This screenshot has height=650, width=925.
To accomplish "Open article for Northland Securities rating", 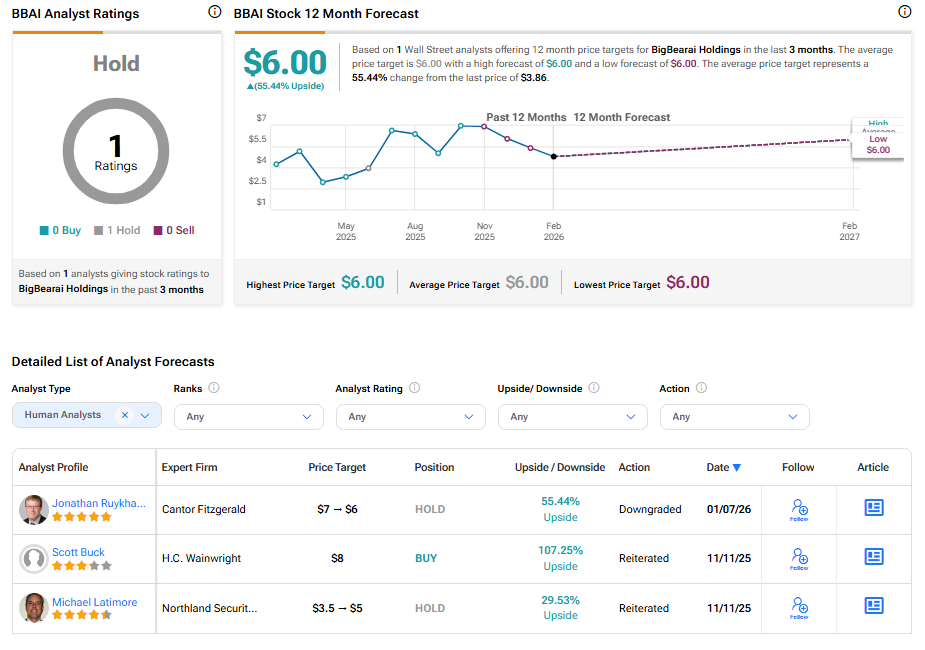I will click(x=874, y=606).
